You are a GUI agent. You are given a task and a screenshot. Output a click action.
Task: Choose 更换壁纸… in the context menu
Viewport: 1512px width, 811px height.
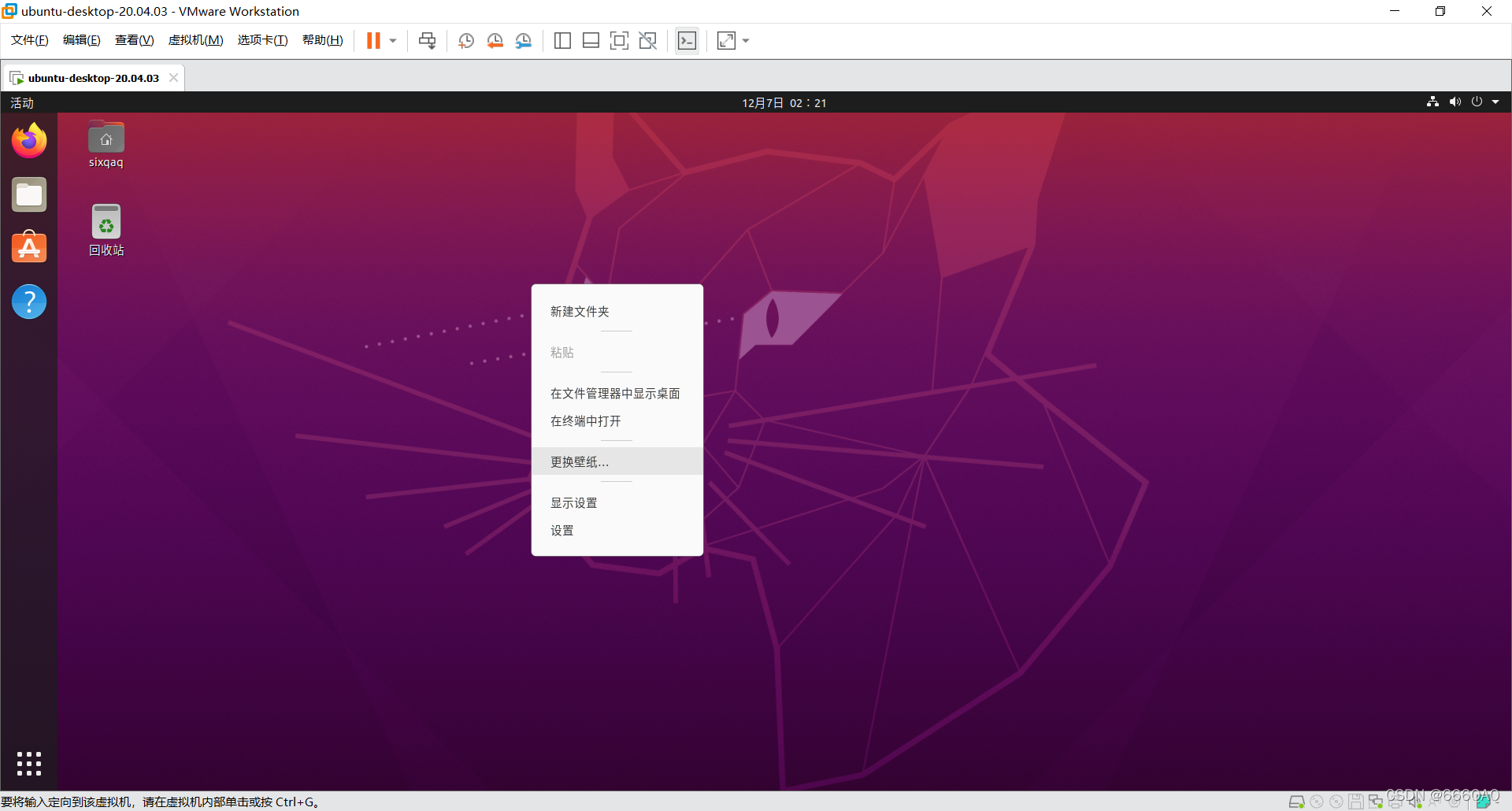point(617,461)
